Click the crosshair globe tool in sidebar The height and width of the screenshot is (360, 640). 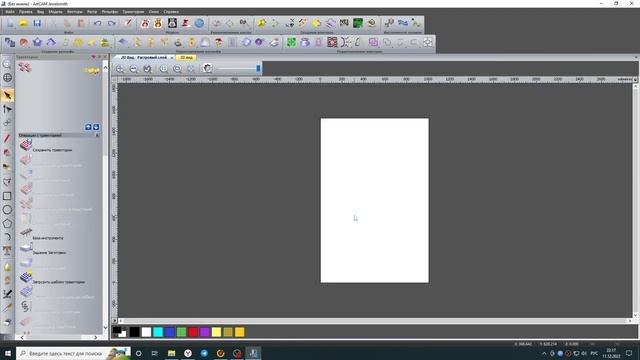[7, 77]
